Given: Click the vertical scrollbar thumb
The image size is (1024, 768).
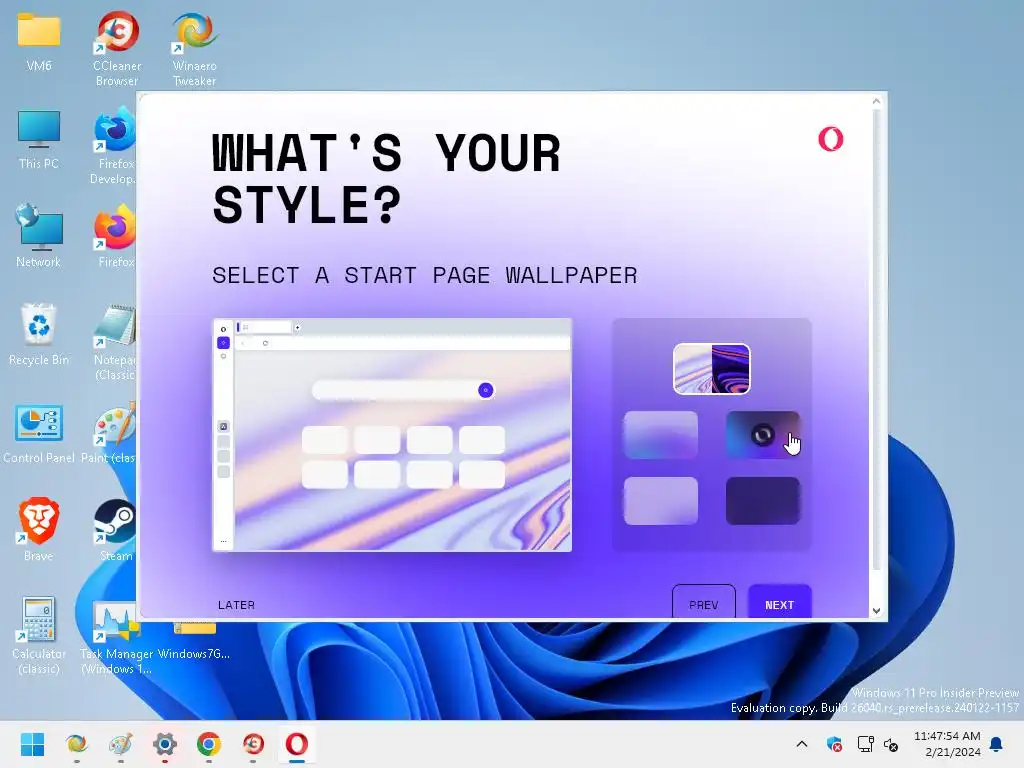Looking at the screenshot, I should point(876,340).
